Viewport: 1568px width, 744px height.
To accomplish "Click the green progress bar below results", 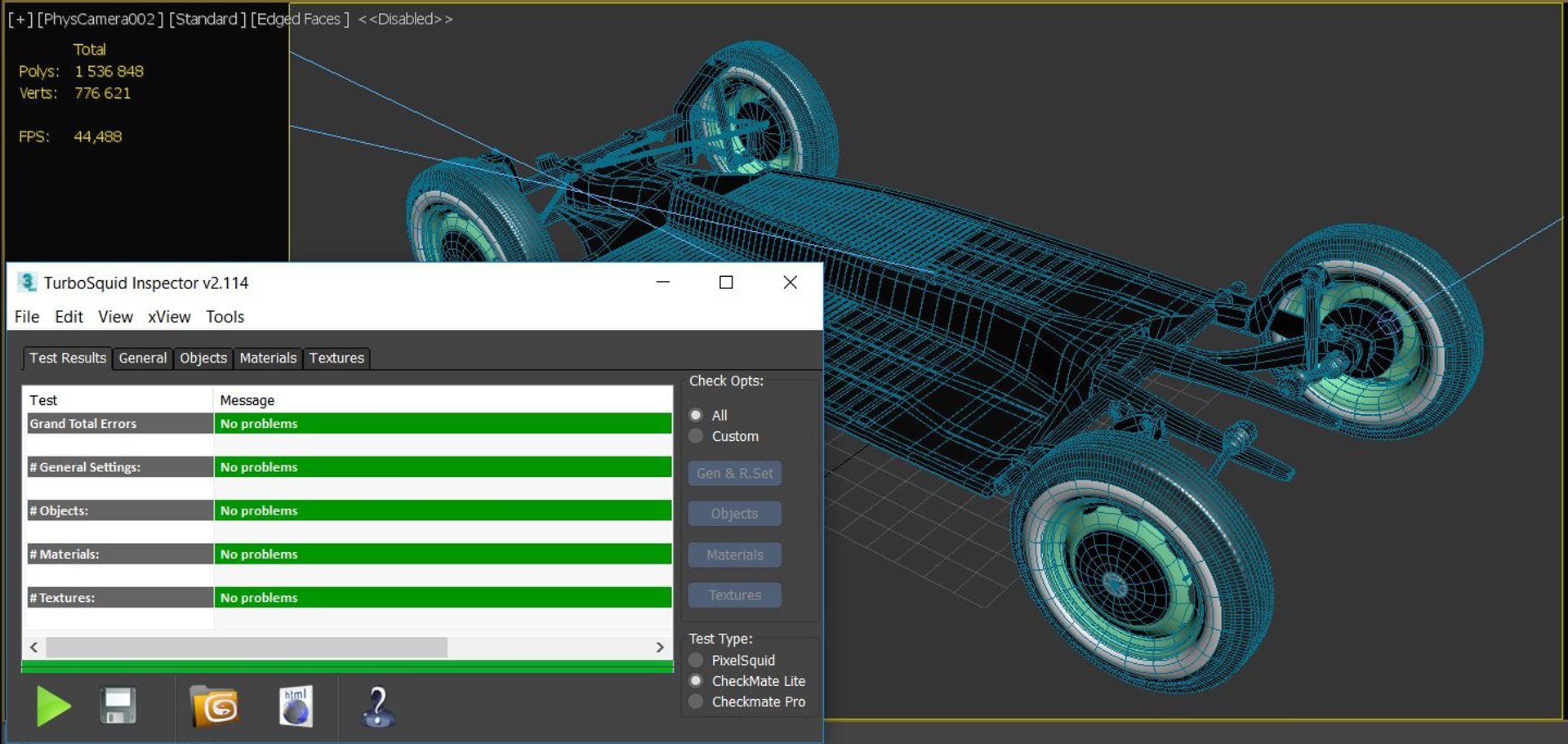I will [x=347, y=666].
